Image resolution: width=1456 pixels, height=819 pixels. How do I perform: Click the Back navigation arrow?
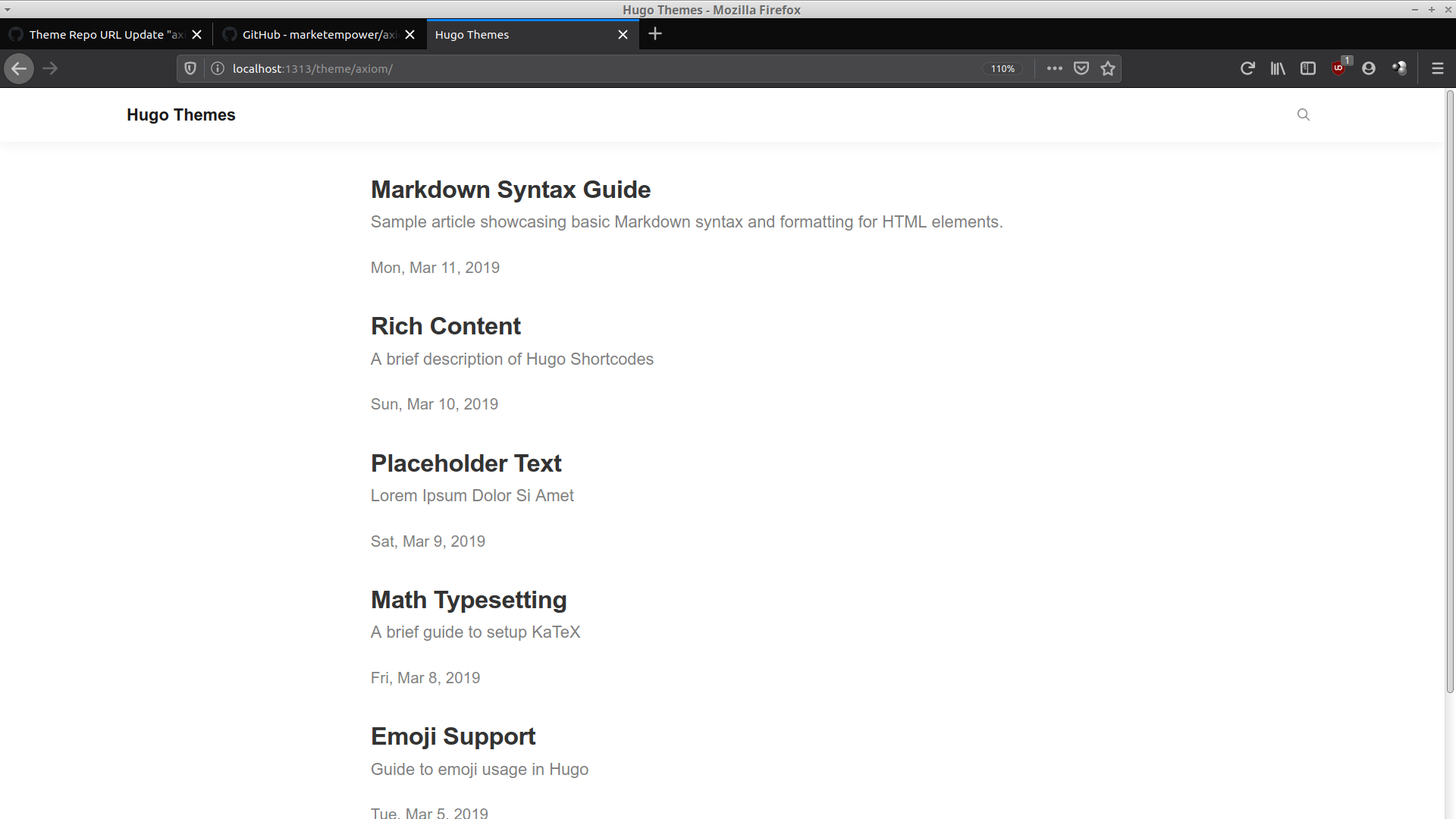point(19,68)
